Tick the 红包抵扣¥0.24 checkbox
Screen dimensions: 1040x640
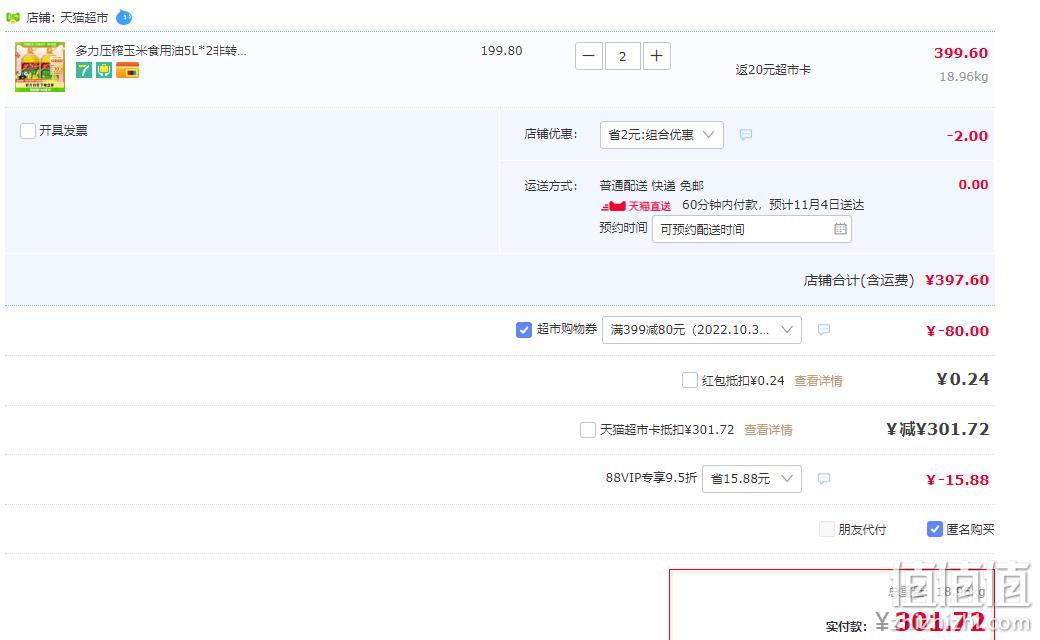690,380
